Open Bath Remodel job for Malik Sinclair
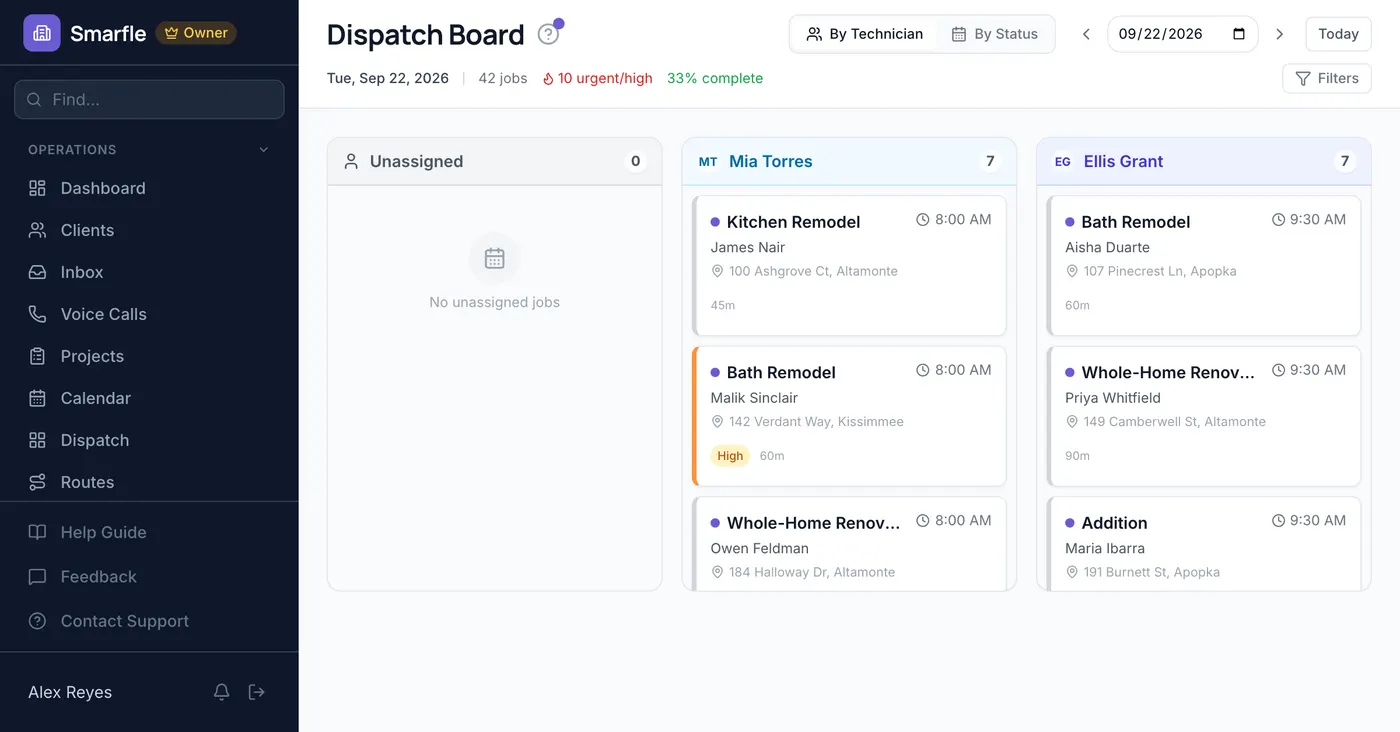 pyautogui.click(x=849, y=416)
